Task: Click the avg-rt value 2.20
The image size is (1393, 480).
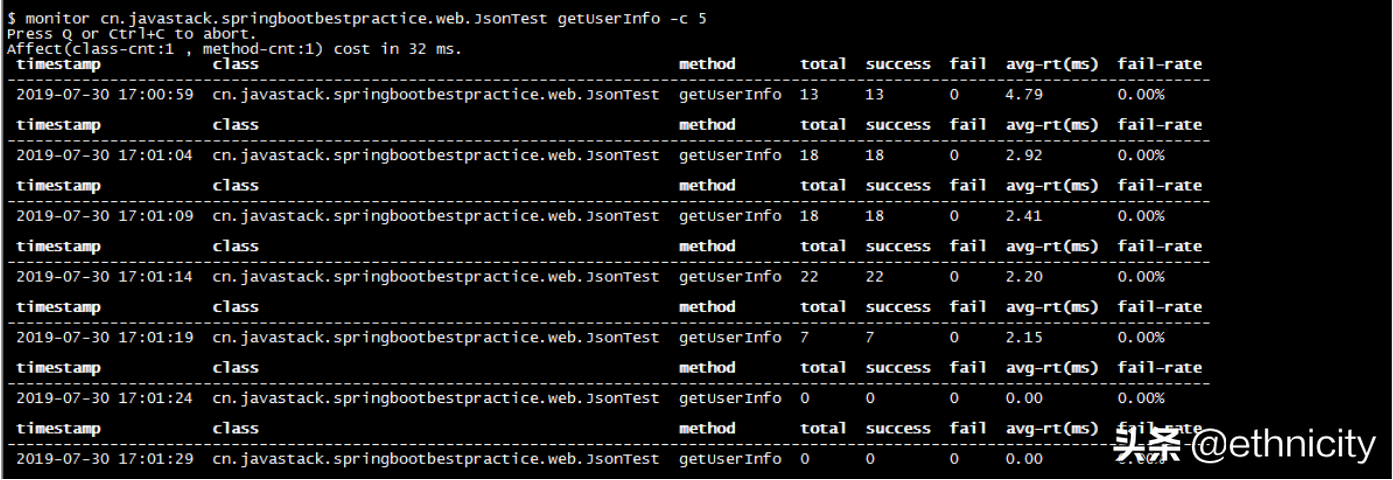Action: coord(1024,277)
